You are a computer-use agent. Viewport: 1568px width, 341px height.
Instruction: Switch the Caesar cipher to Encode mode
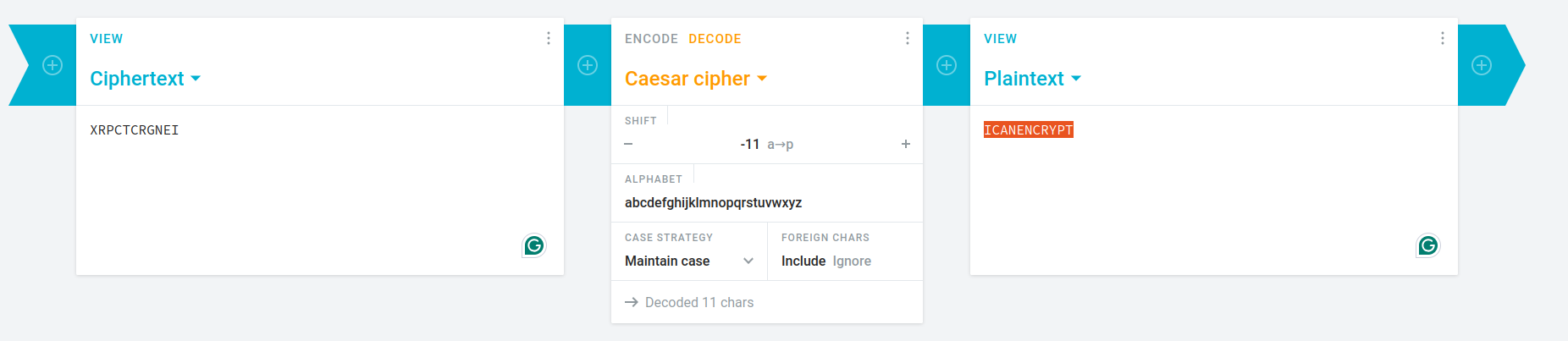651,39
